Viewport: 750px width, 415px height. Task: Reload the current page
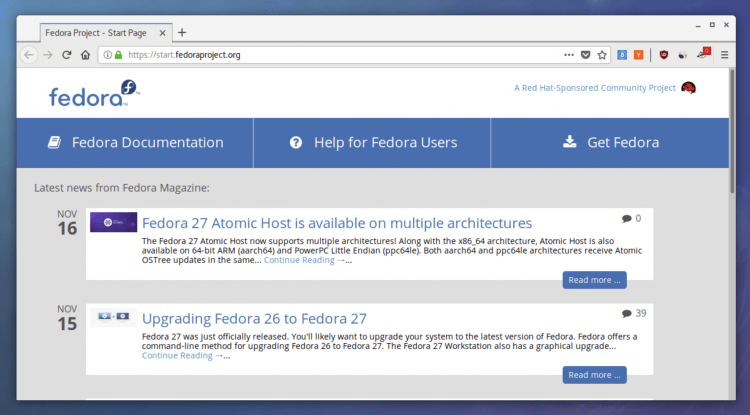point(66,55)
